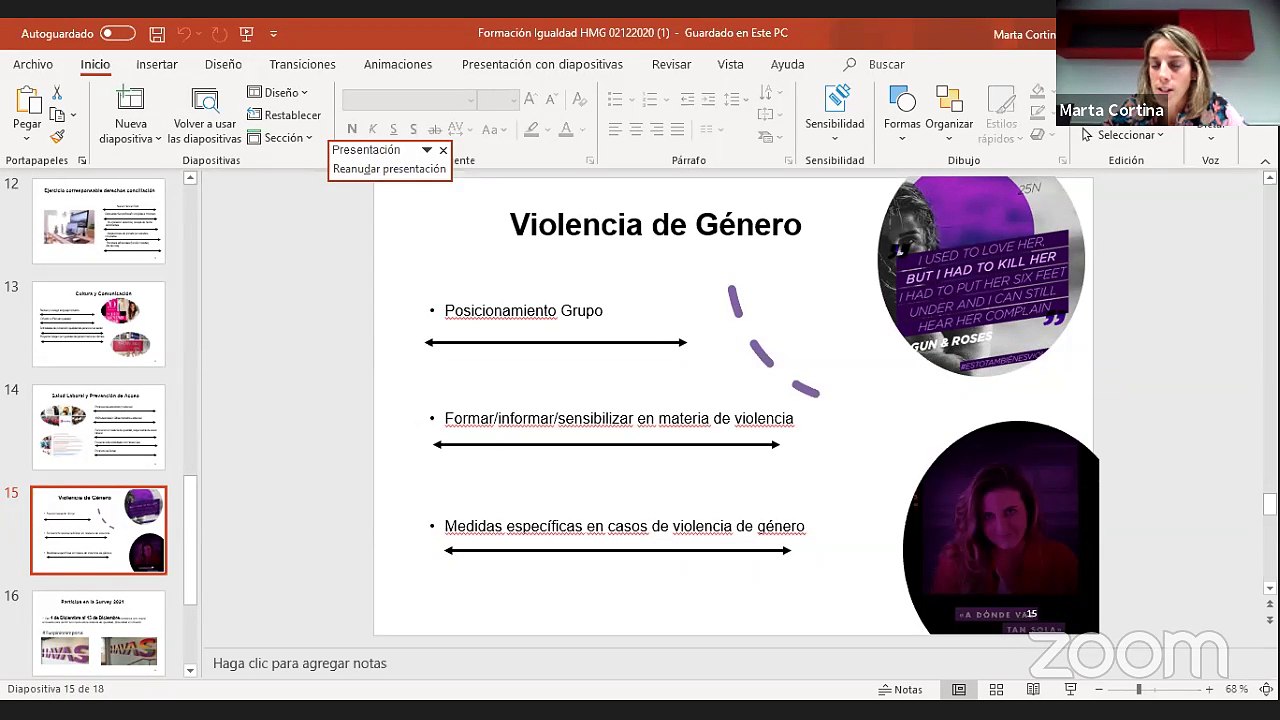Start presentation from beginning via quick access icon
Screen dimensions: 1280x720
click(246, 34)
